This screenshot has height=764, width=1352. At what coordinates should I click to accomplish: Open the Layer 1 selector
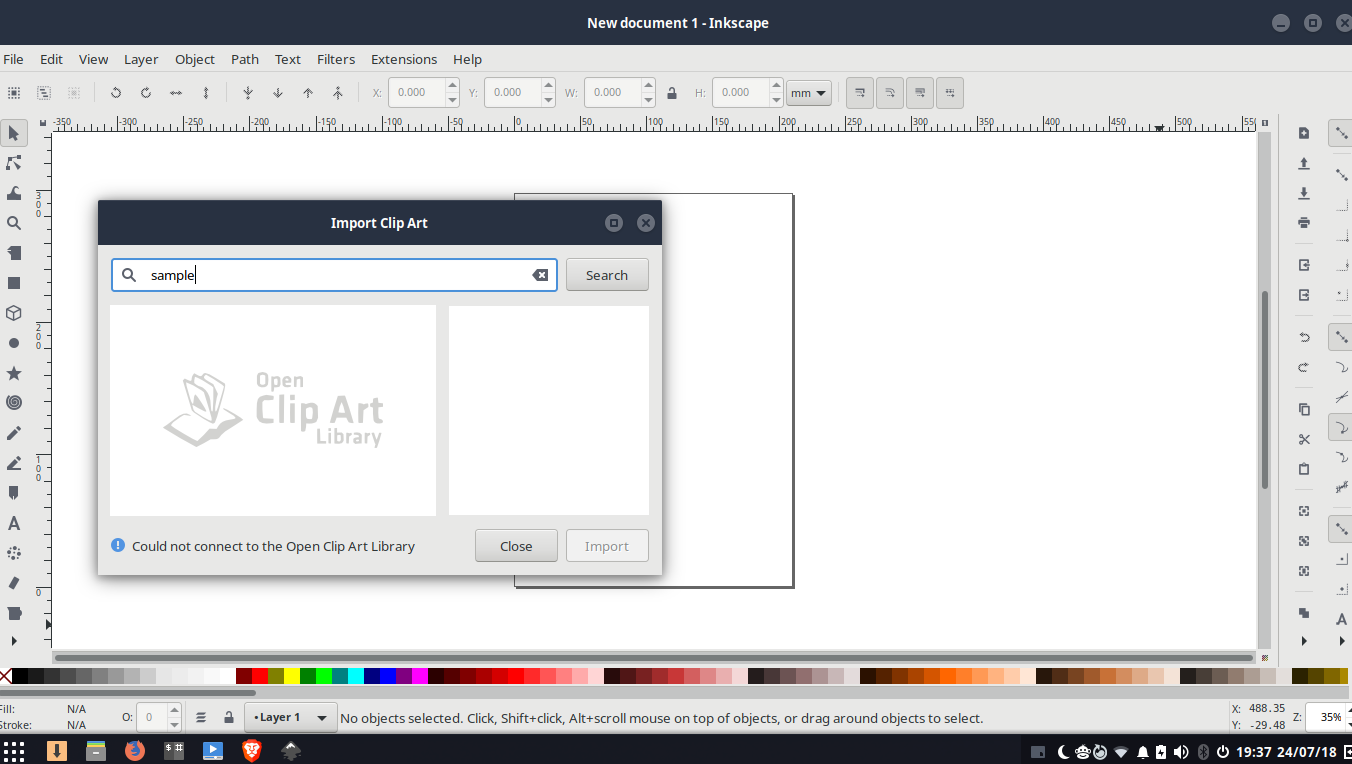(x=290, y=718)
